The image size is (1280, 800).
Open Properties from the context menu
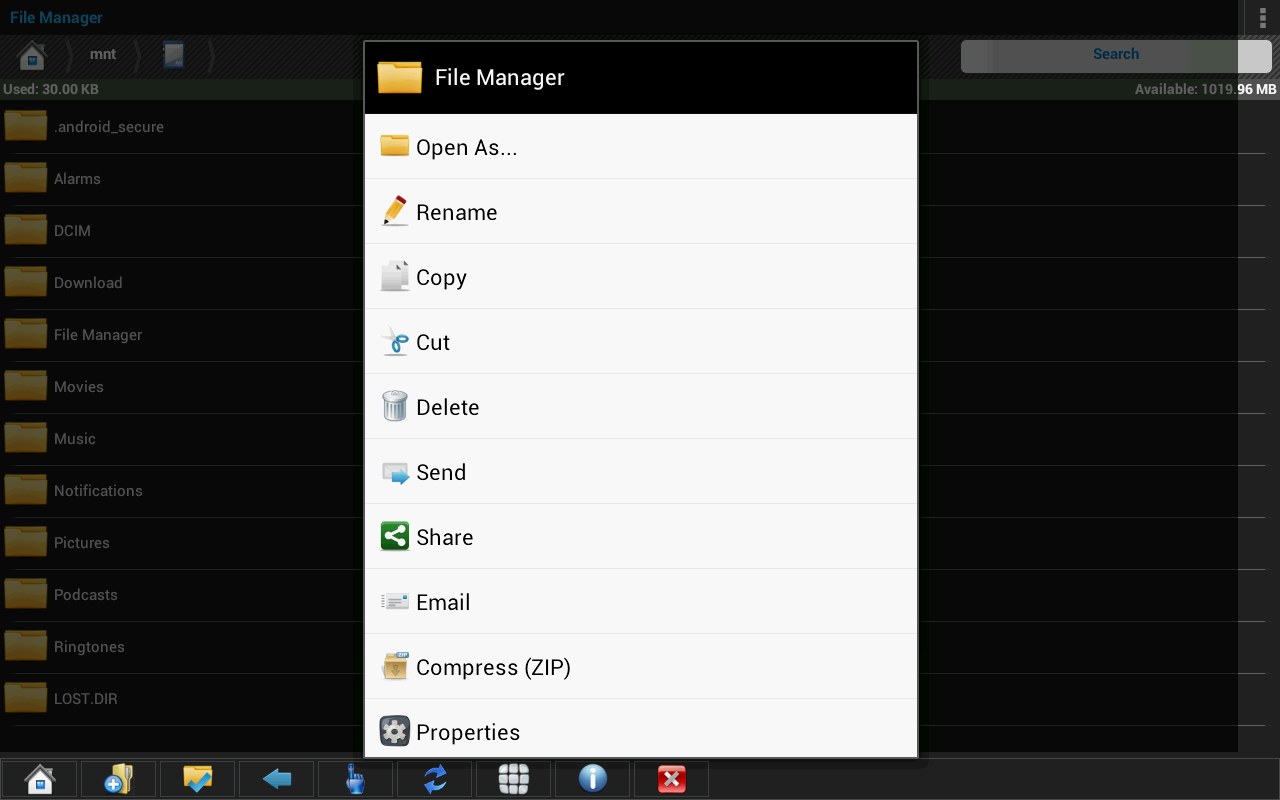[640, 731]
